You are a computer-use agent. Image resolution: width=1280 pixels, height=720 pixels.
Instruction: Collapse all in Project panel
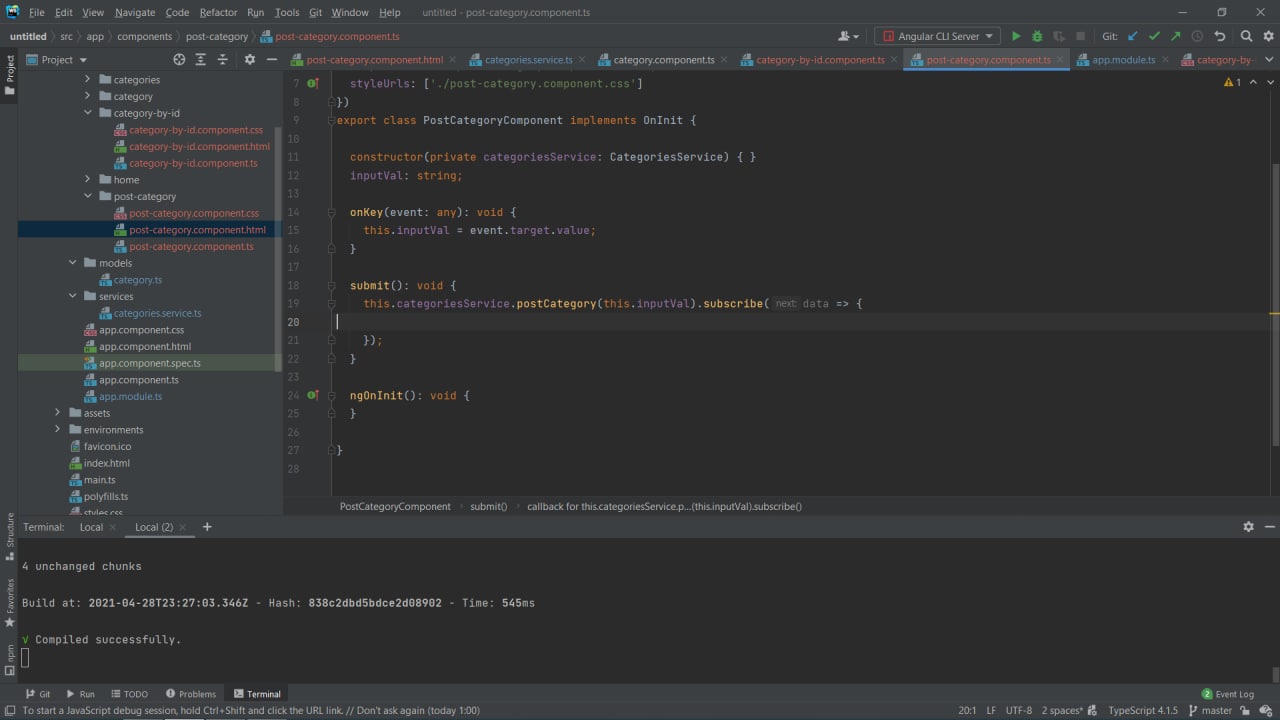222,60
